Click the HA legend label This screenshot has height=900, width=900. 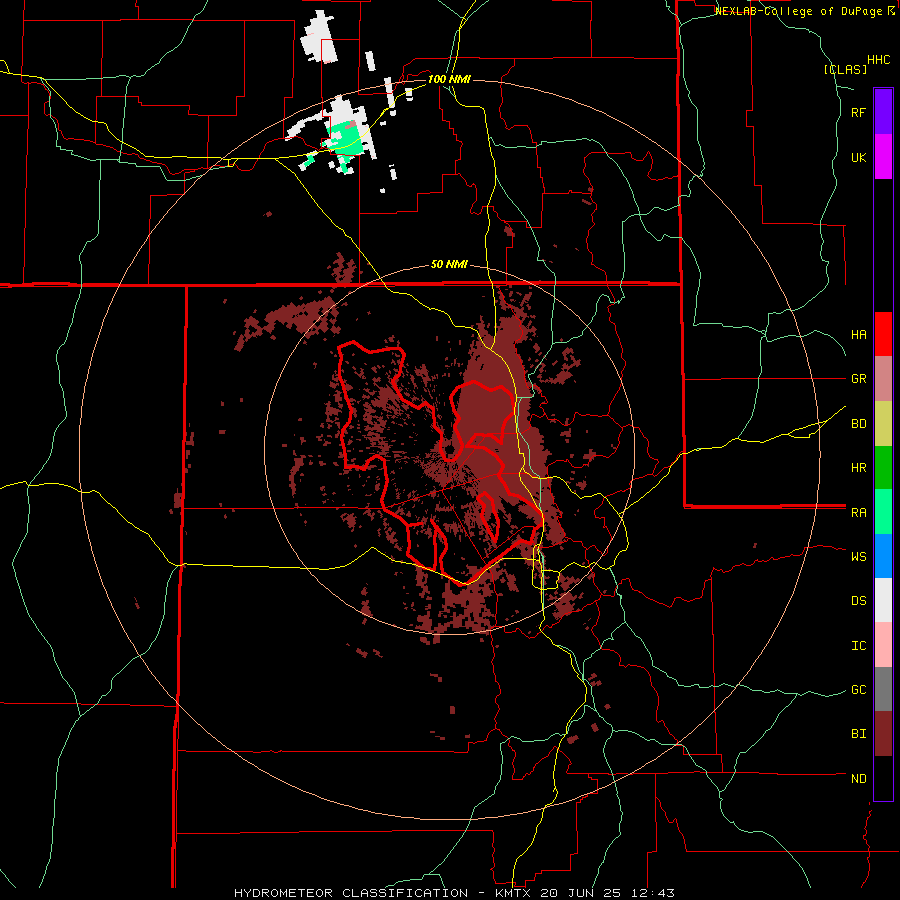point(858,334)
